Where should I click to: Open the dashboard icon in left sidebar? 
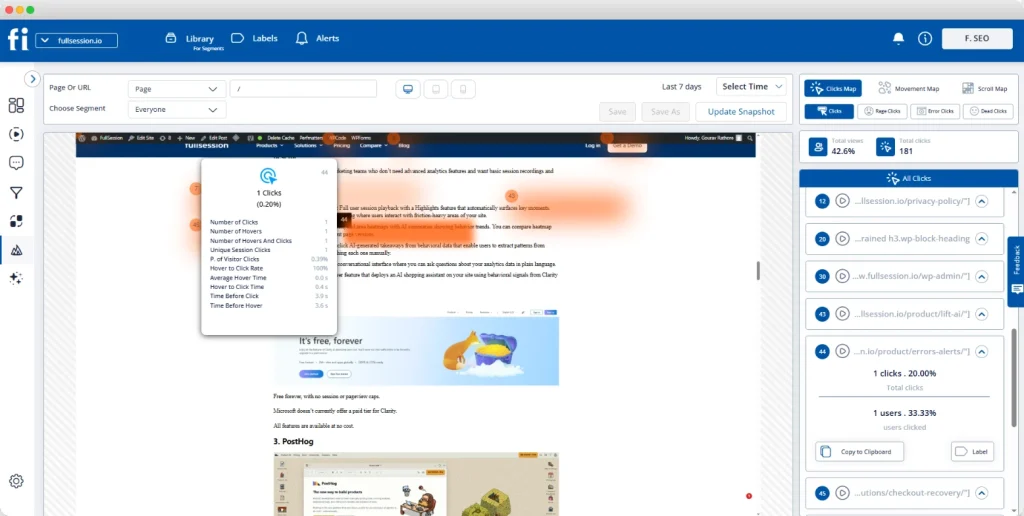point(16,105)
